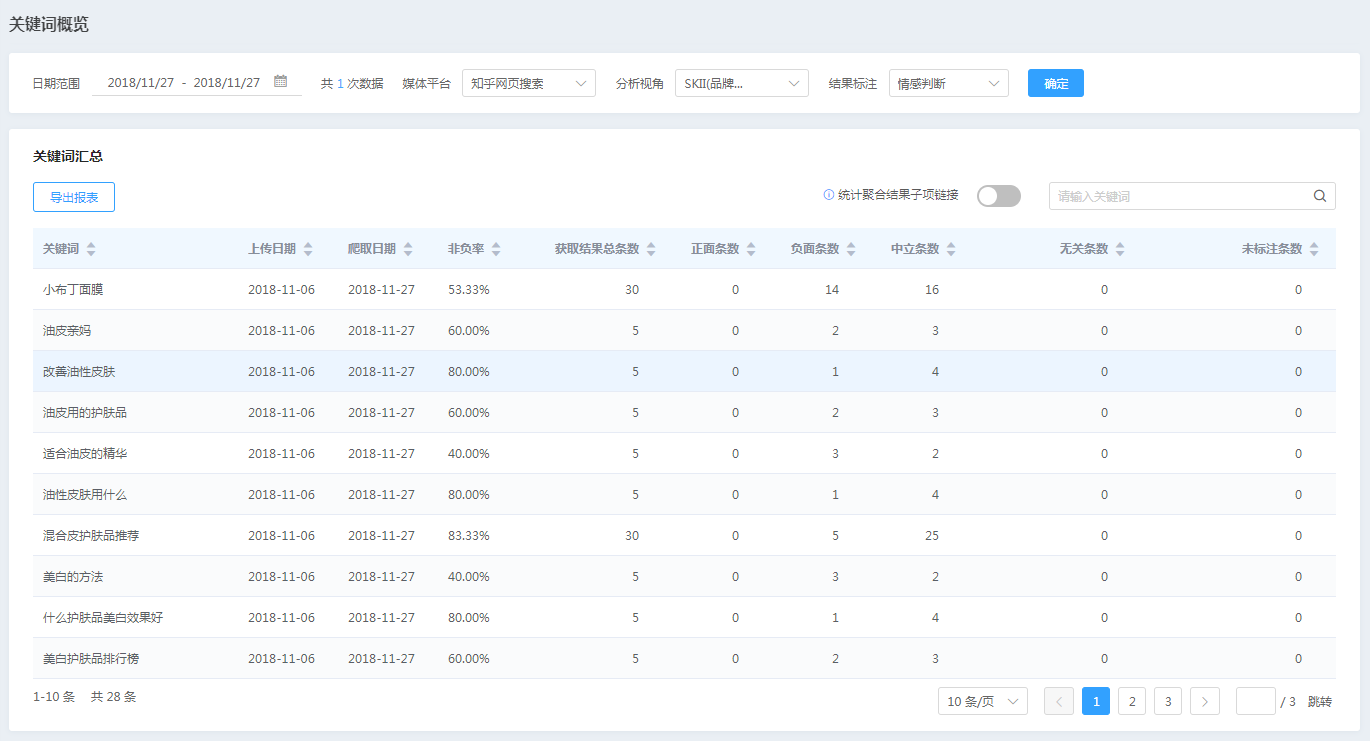Click neutral count 25 in 混合皮护肤品推荐 row

(932, 536)
